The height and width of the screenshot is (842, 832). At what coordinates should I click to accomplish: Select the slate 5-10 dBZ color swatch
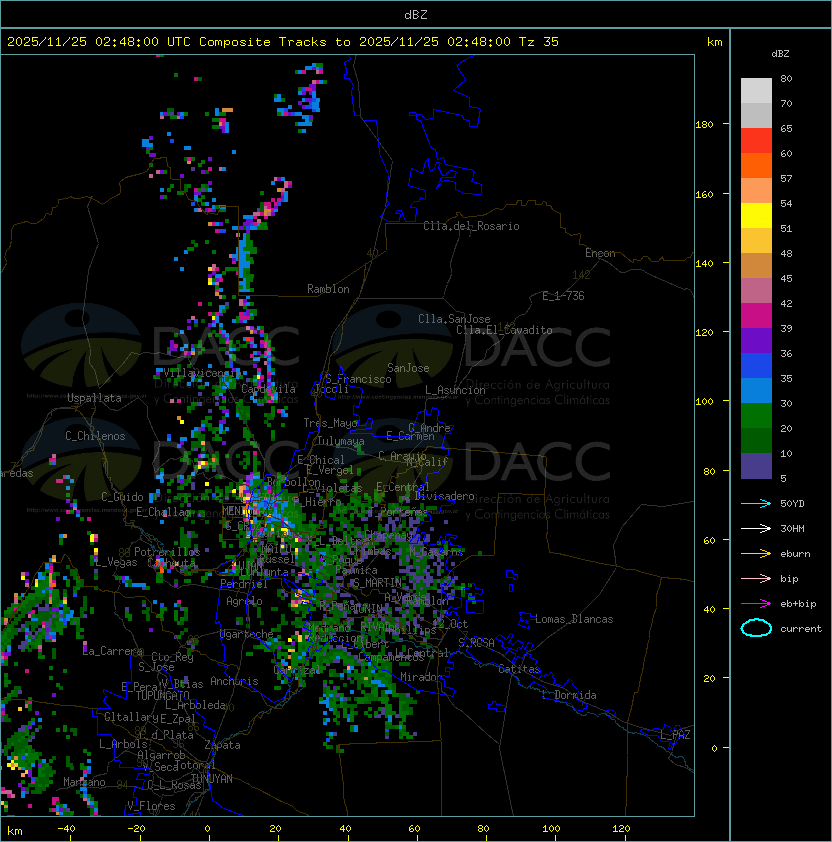[756, 466]
